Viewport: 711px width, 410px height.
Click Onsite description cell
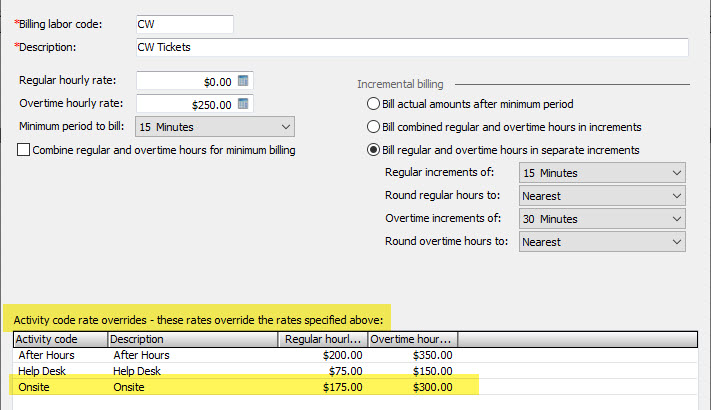coord(129,387)
